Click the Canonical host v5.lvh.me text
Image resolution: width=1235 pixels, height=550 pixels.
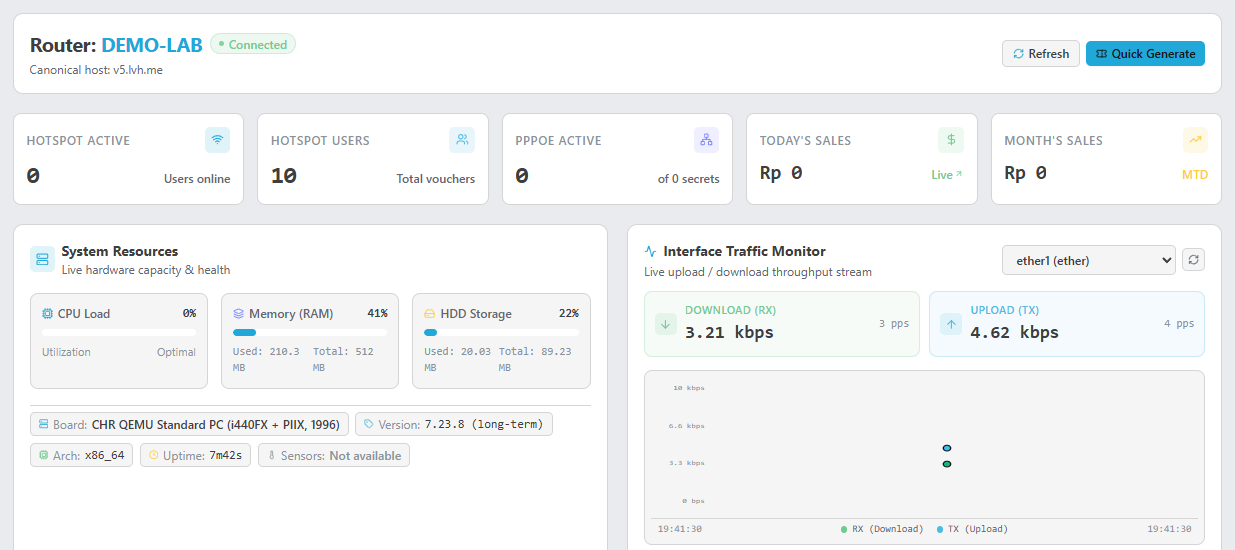pyautogui.click(x=97, y=70)
